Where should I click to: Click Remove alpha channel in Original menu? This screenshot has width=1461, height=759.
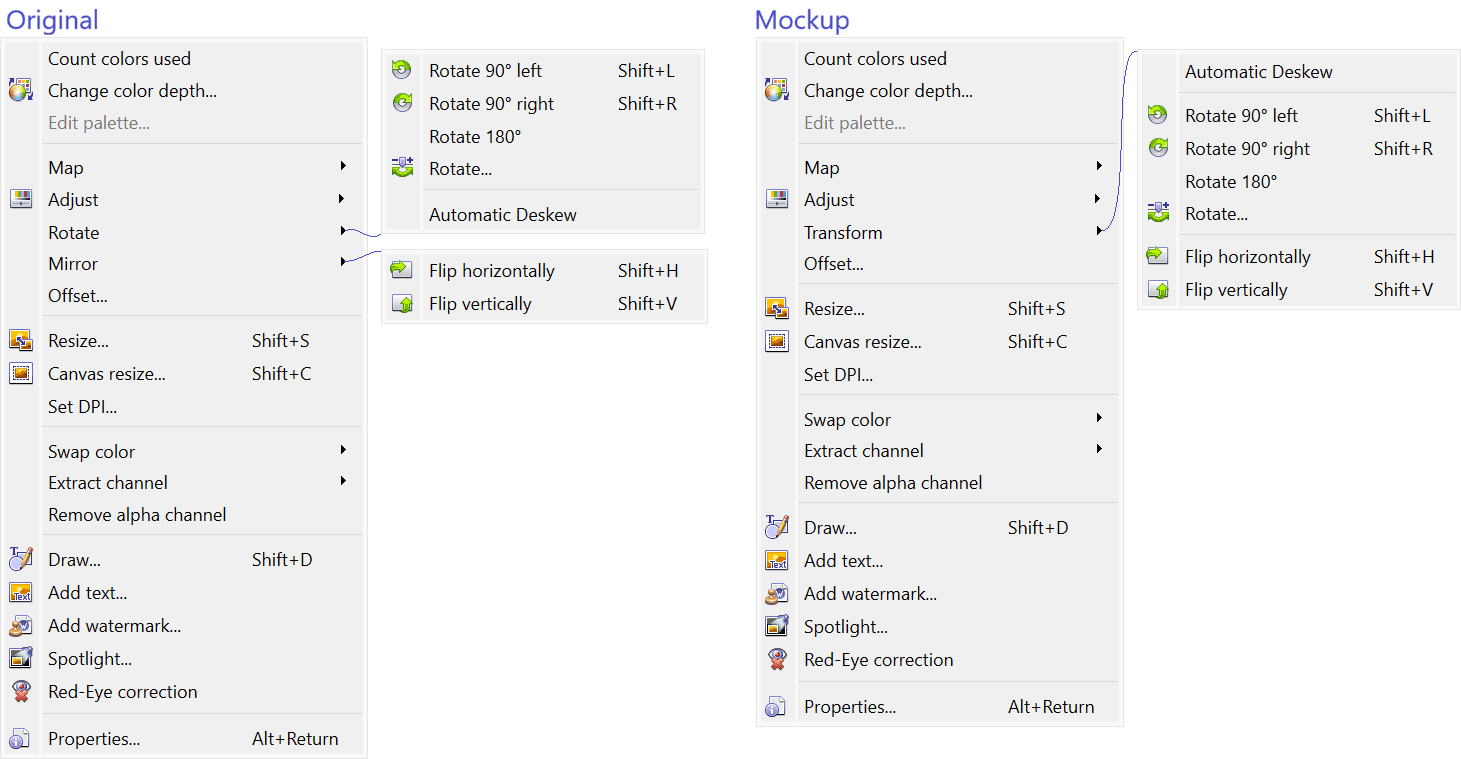[136, 514]
